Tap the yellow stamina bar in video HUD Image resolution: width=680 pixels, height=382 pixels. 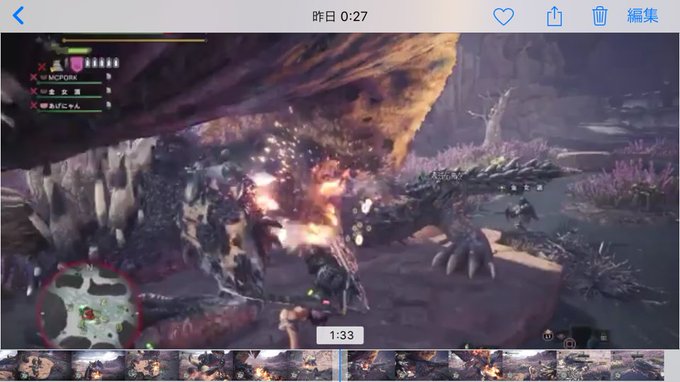(x=134, y=40)
